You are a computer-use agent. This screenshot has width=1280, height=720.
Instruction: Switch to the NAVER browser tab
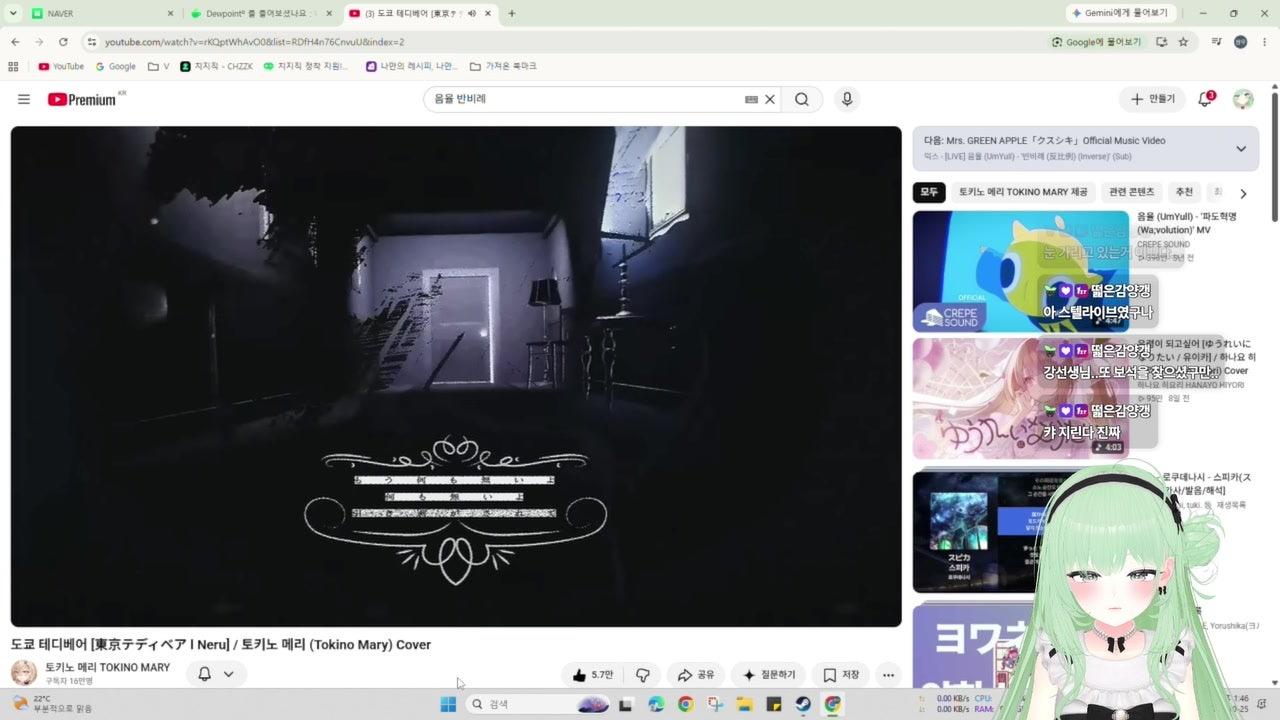click(100, 14)
